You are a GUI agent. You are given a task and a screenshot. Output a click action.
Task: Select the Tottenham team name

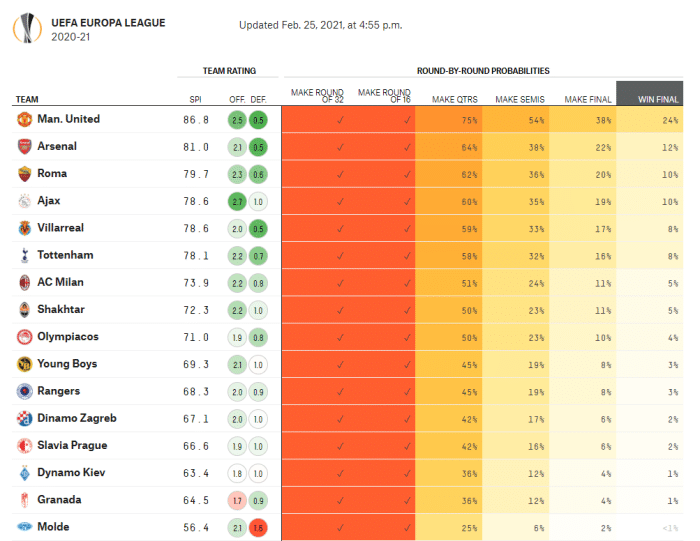click(x=66, y=255)
